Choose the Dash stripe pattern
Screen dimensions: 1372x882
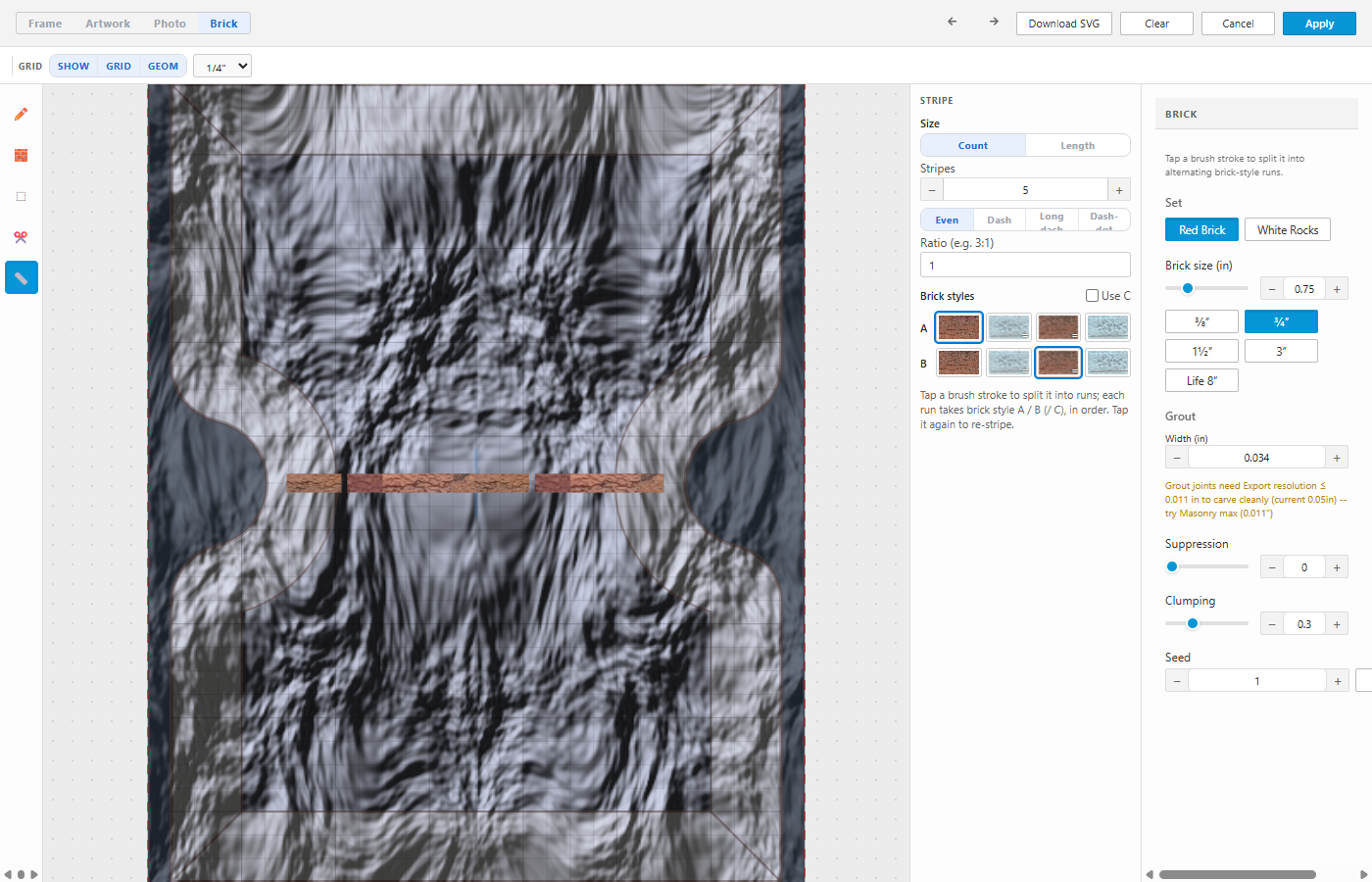click(x=1000, y=220)
